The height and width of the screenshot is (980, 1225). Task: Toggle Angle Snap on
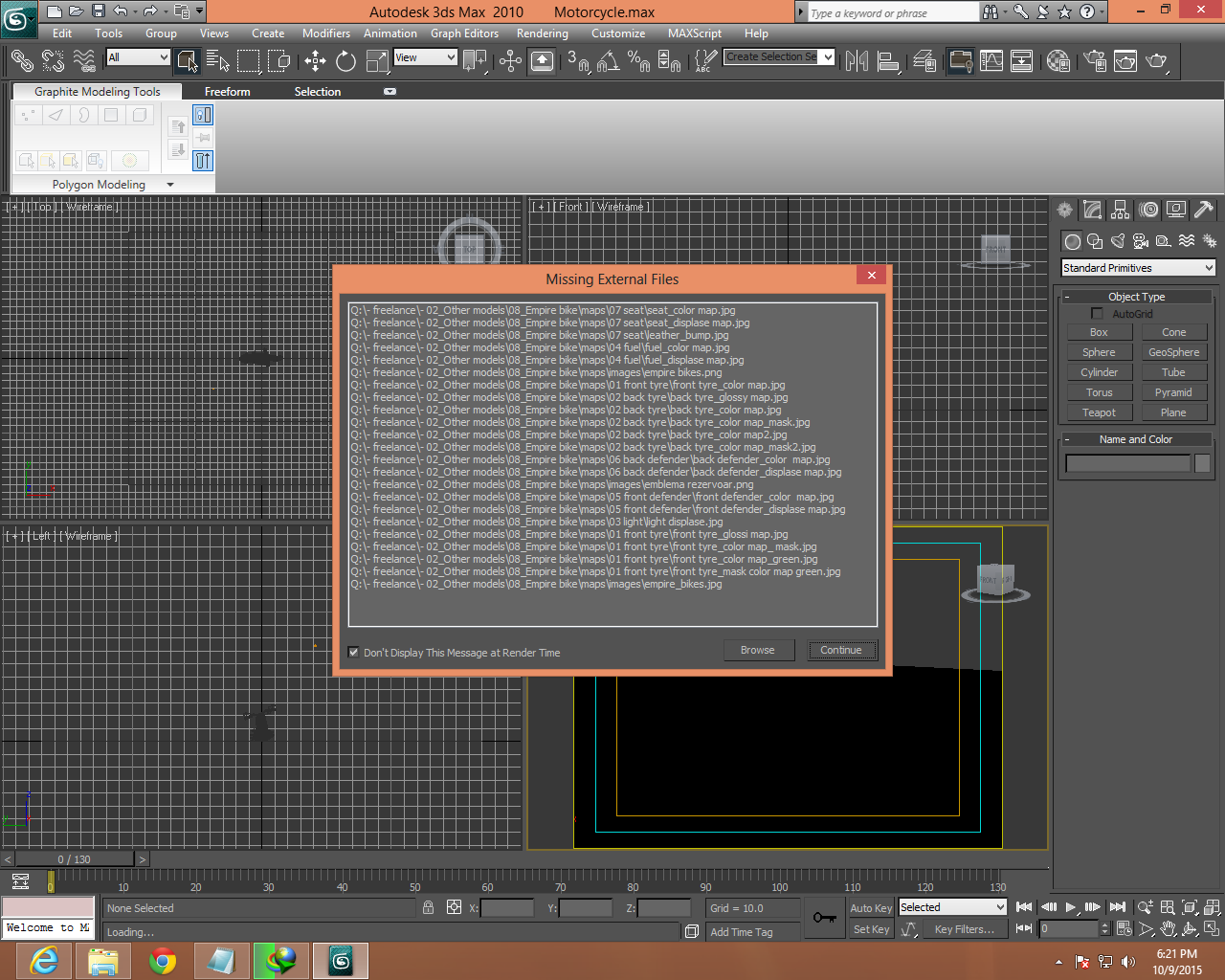[x=608, y=61]
